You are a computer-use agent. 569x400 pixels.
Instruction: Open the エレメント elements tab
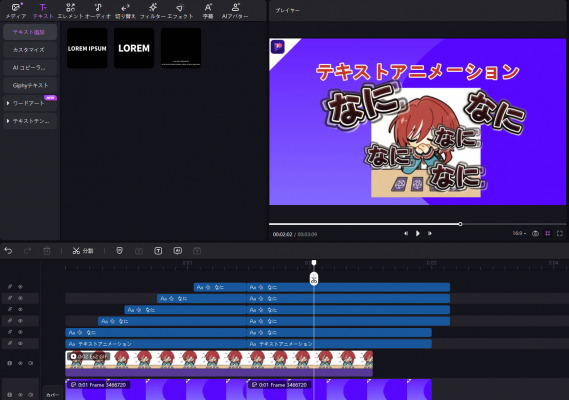click(70, 11)
